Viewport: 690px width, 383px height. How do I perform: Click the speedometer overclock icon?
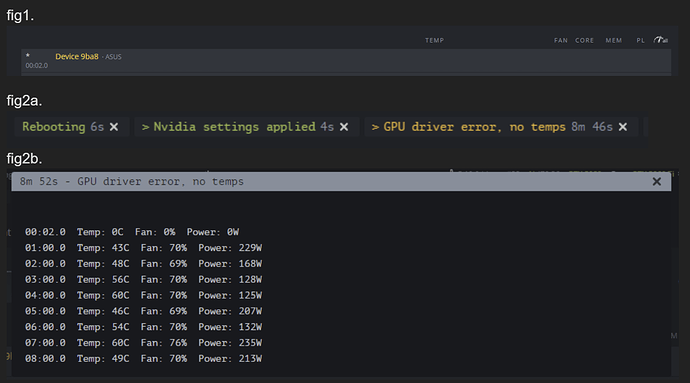click(x=661, y=40)
